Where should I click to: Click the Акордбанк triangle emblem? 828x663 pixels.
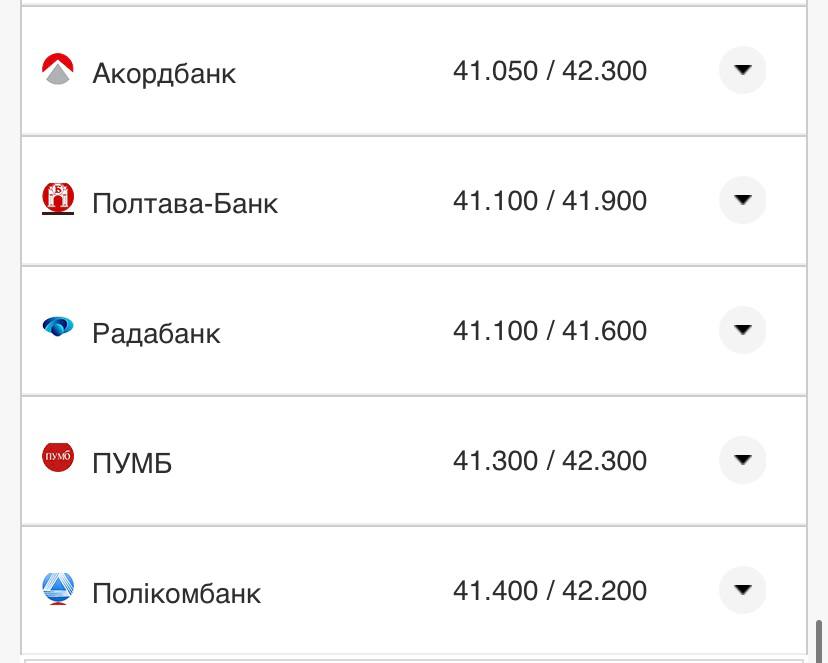click(x=58, y=71)
